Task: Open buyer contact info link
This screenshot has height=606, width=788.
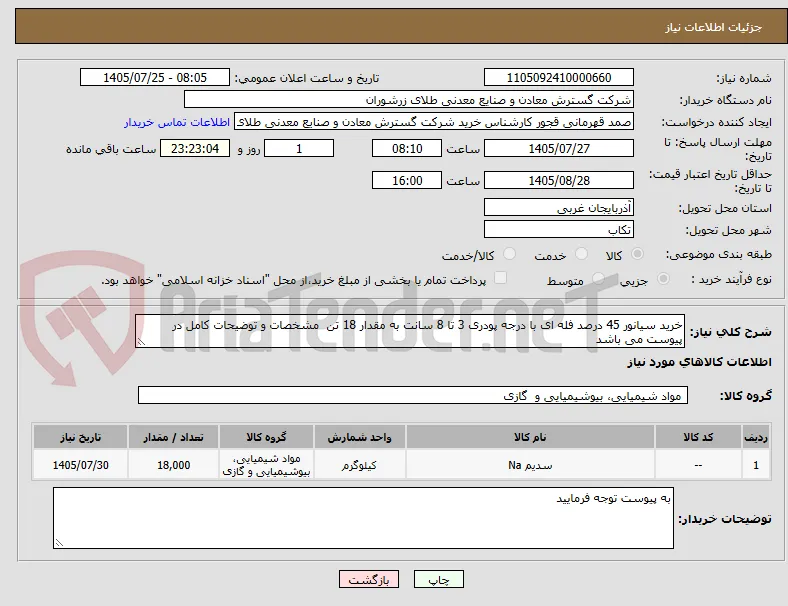Action: [x=177, y=122]
